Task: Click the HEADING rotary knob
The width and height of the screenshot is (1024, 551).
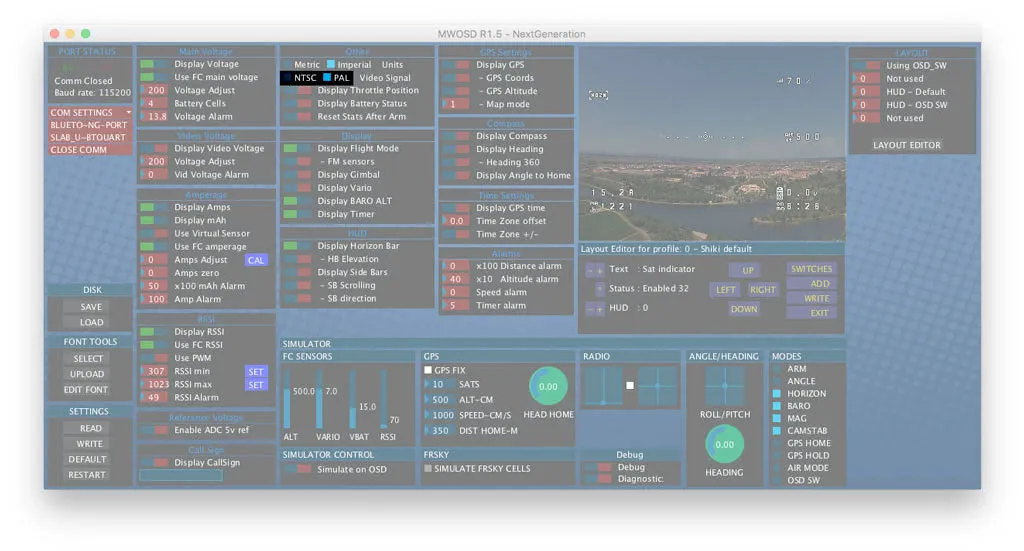Action: 724,444
